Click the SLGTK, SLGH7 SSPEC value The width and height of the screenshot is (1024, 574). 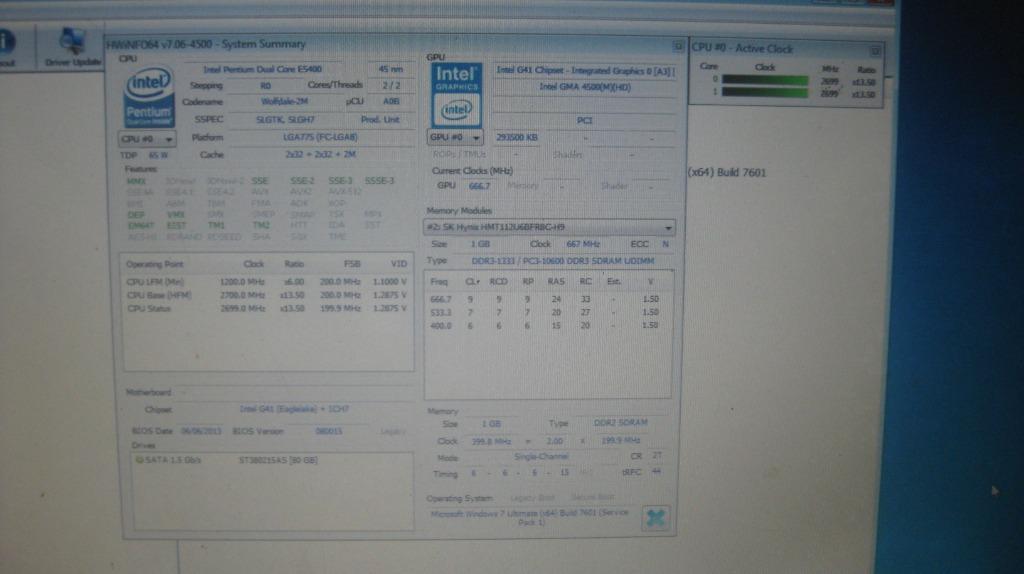(x=285, y=120)
